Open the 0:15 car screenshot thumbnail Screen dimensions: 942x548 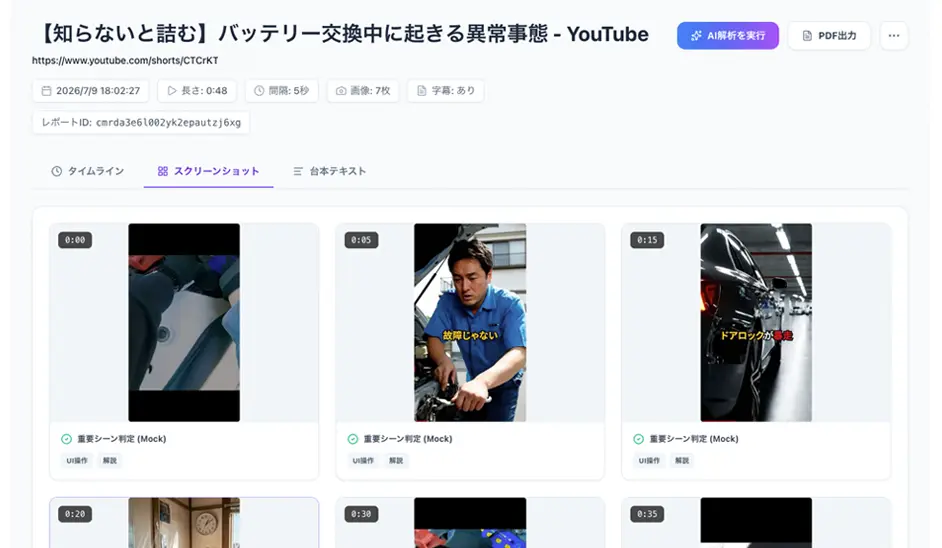(x=756, y=323)
